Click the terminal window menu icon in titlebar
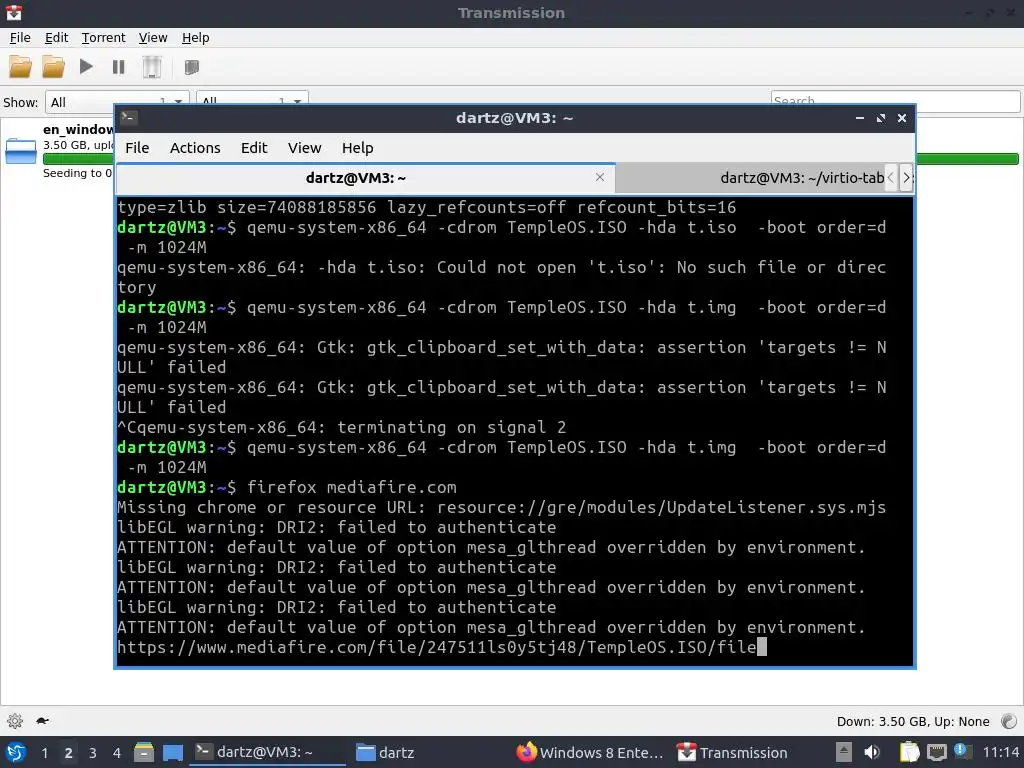The image size is (1024, 768). 129,118
